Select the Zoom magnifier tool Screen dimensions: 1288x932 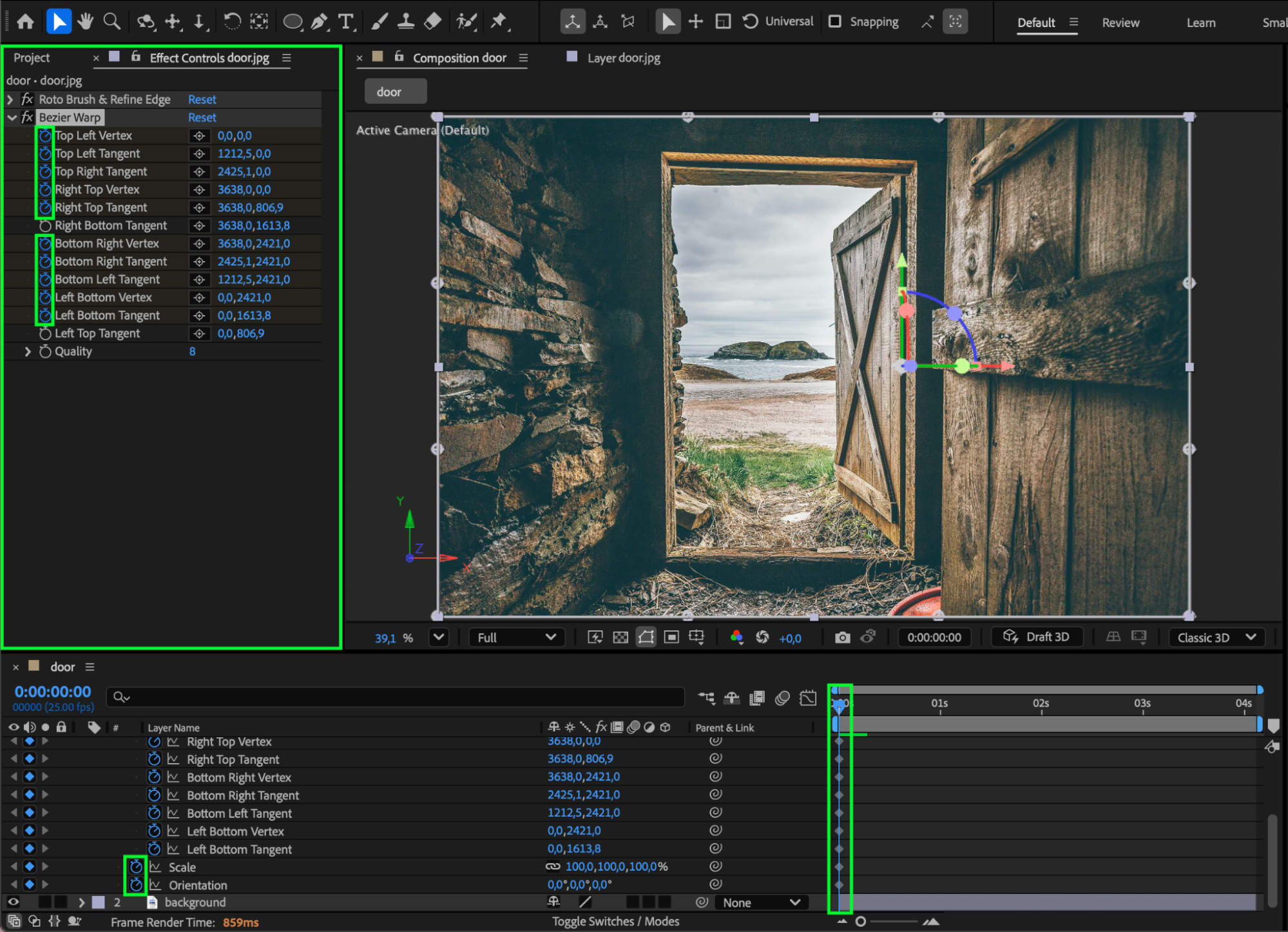point(112,22)
